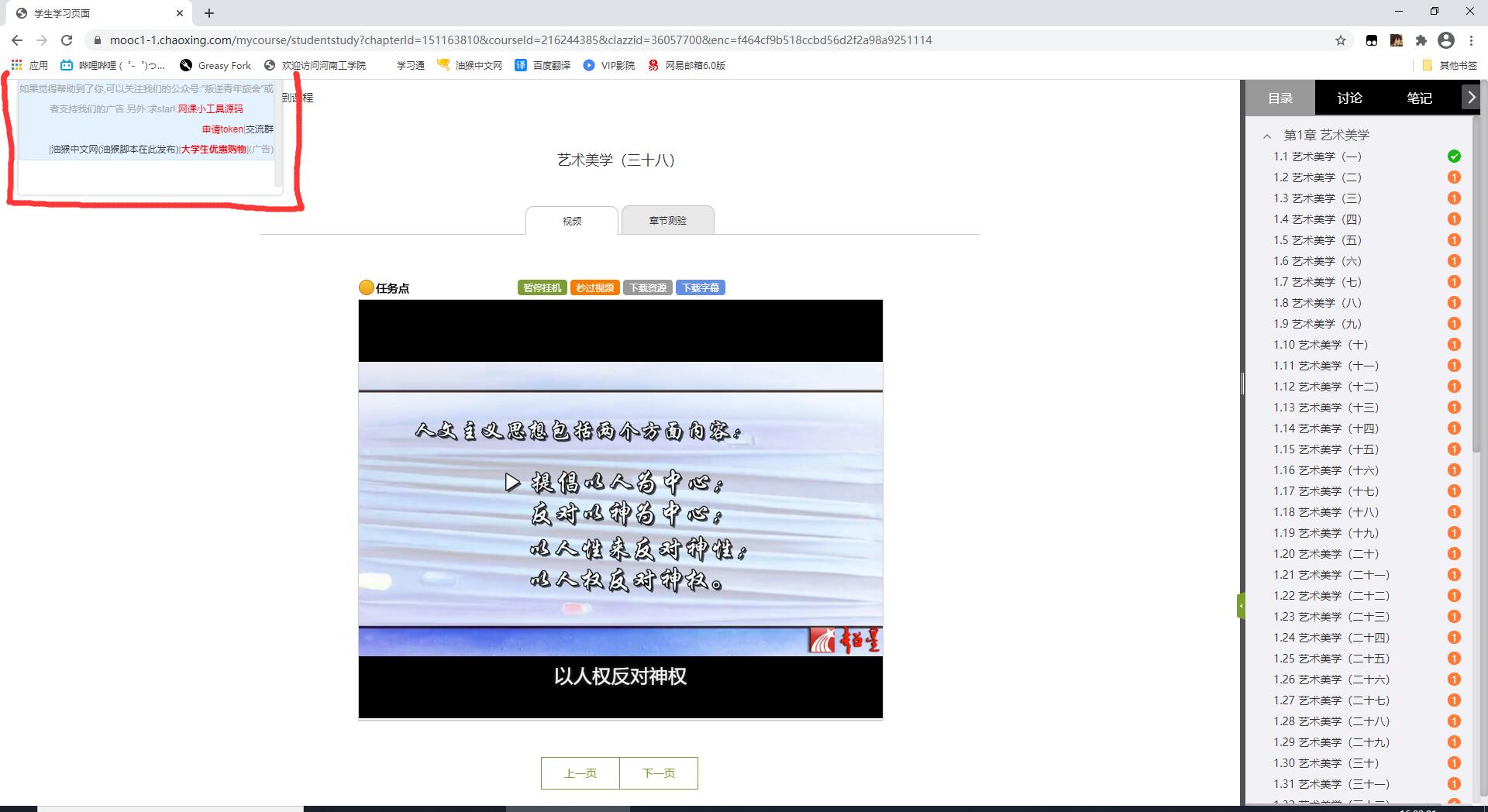Click the green completion check on 1.1 艺术美学（一）

[x=1454, y=156]
